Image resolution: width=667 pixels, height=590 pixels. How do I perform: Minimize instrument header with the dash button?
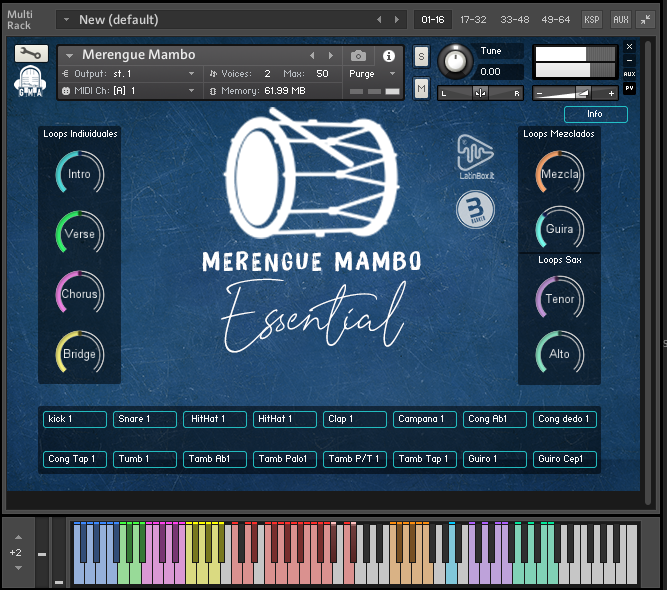point(630,60)
